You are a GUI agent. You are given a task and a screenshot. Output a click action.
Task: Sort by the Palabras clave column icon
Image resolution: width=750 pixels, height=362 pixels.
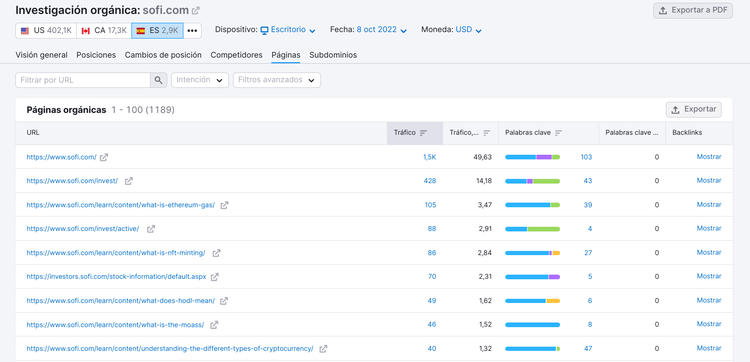pos(558,133)
